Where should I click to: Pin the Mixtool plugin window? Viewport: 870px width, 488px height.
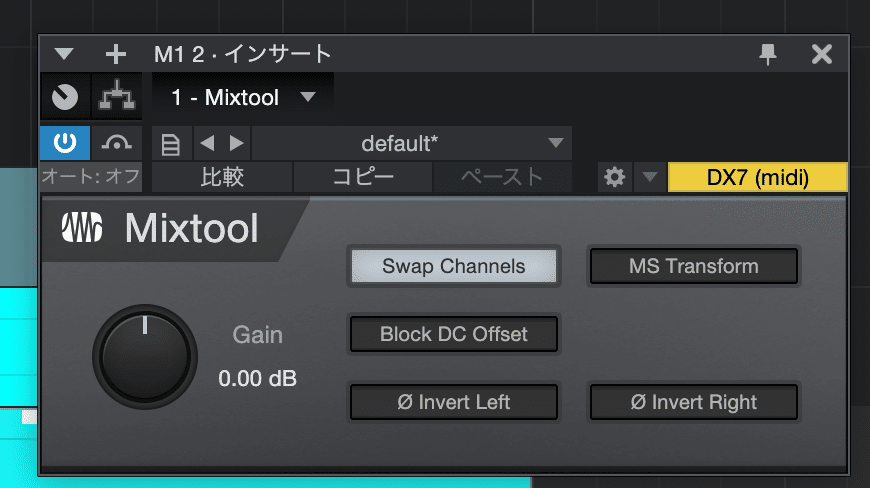[768, 54]
